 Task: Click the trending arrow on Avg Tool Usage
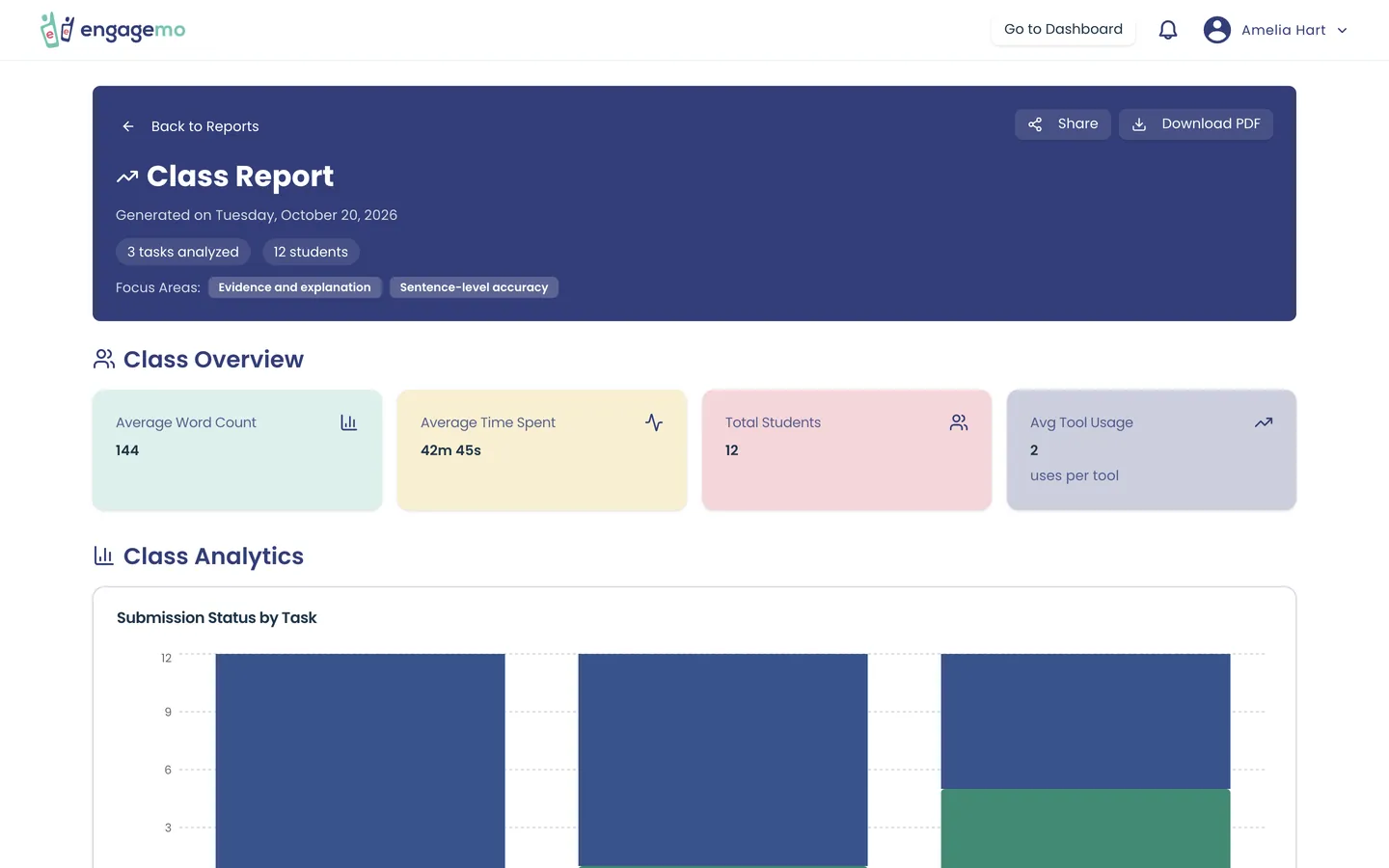1264,422
